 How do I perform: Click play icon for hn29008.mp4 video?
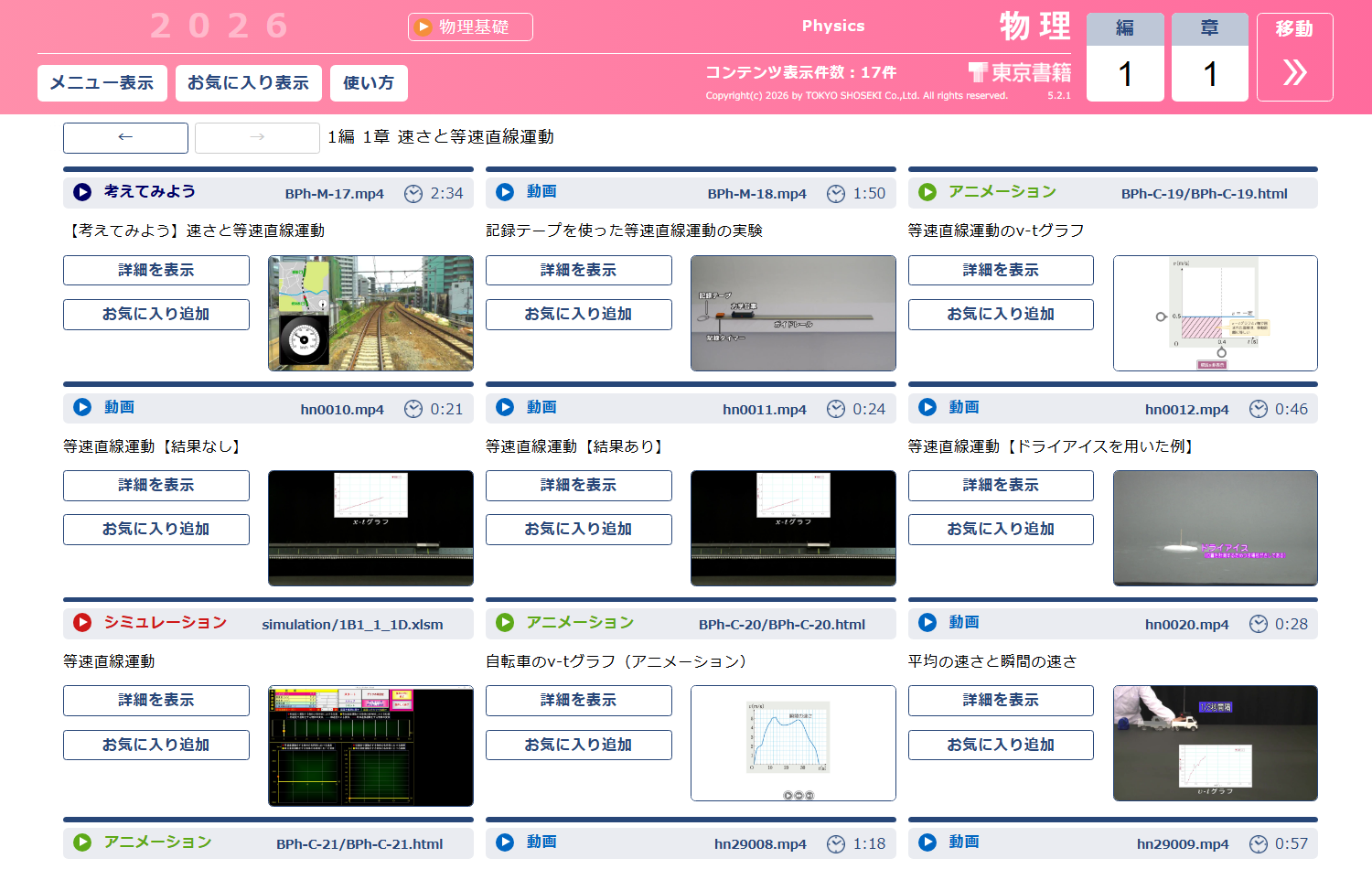point(505,842)
